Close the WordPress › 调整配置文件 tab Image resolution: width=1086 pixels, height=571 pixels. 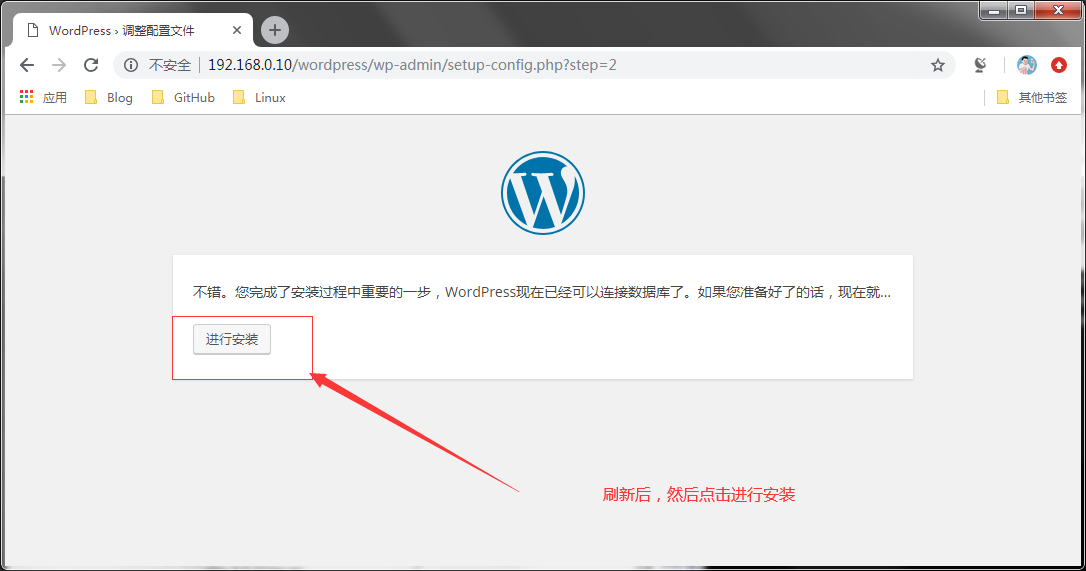pyautogui.click(x=237, y=30)
